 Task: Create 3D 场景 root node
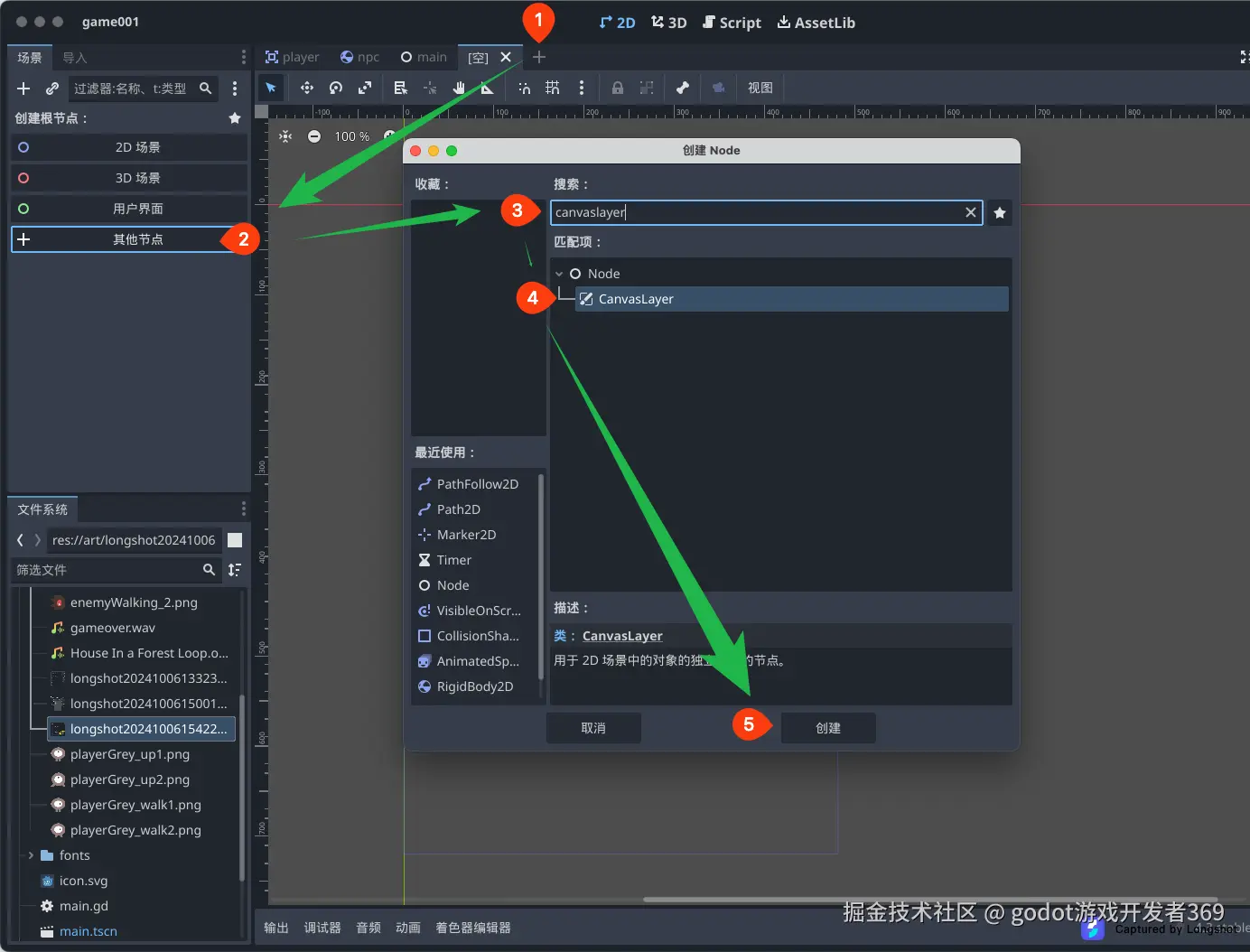(x=129, y=178)
